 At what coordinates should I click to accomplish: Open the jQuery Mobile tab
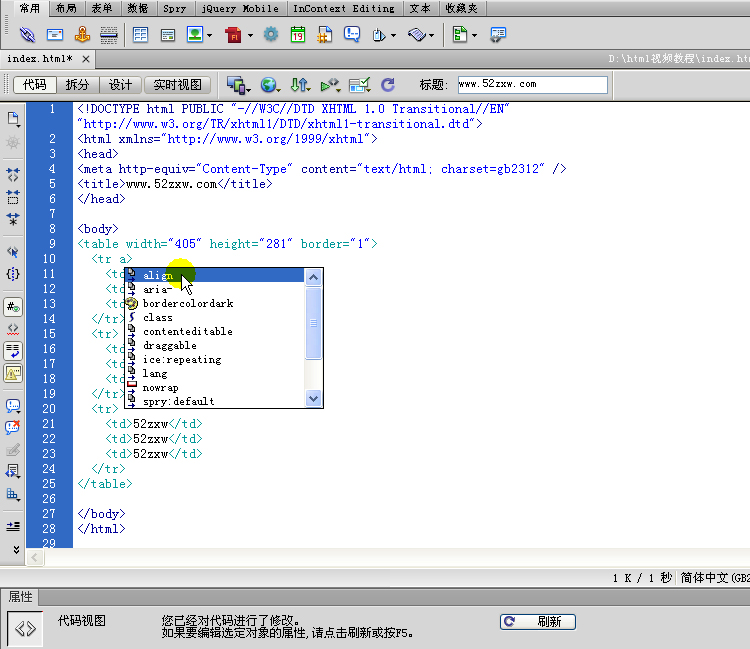click(240, 8)
